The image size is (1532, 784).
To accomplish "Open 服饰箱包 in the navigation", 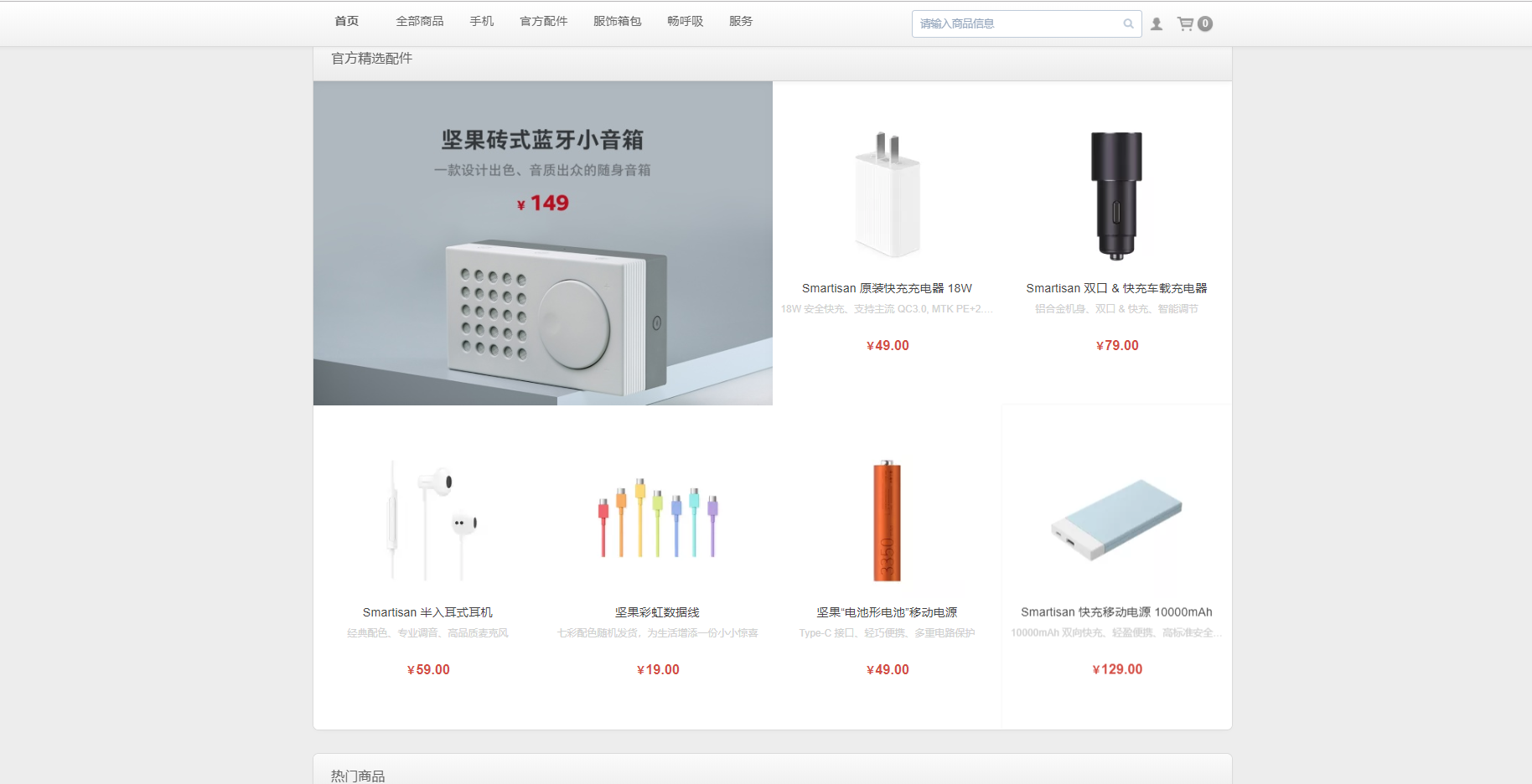I will 618,21.
